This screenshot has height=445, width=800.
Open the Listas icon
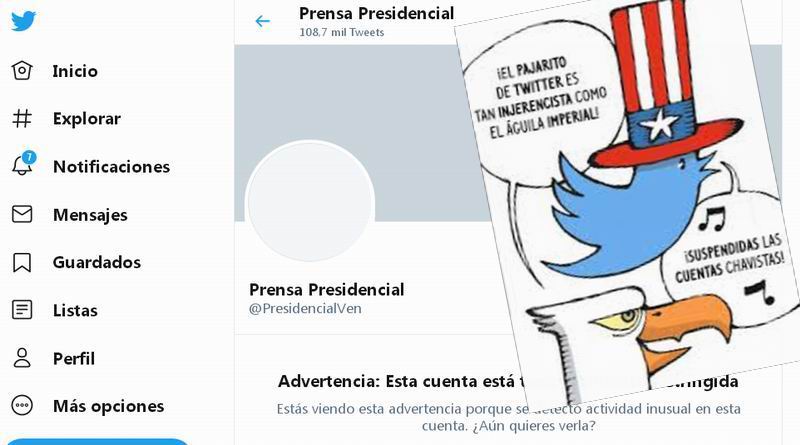coord(22,310)
